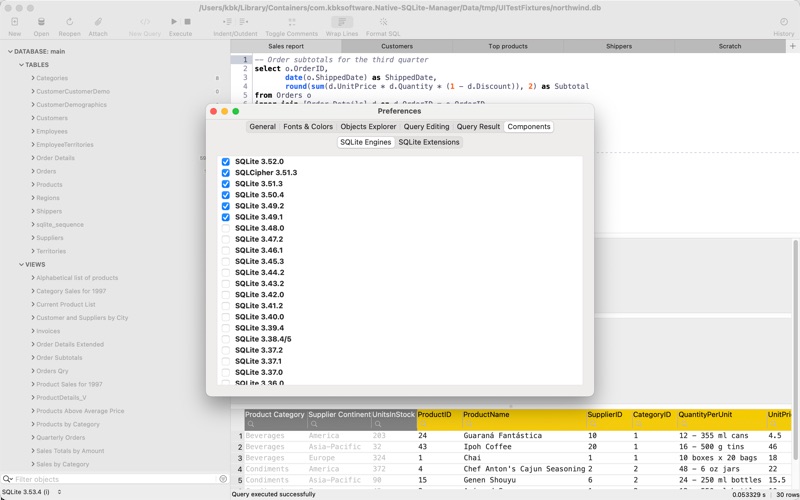Uncheck the SQLite 3.52.0 engine
The height and width of the screenshot is (500, 800).
[226, 162]
